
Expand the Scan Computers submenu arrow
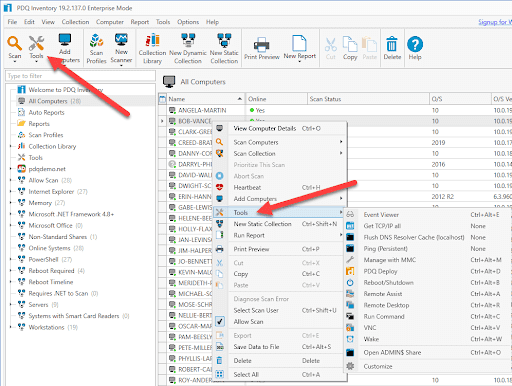(x=341, y=142)
